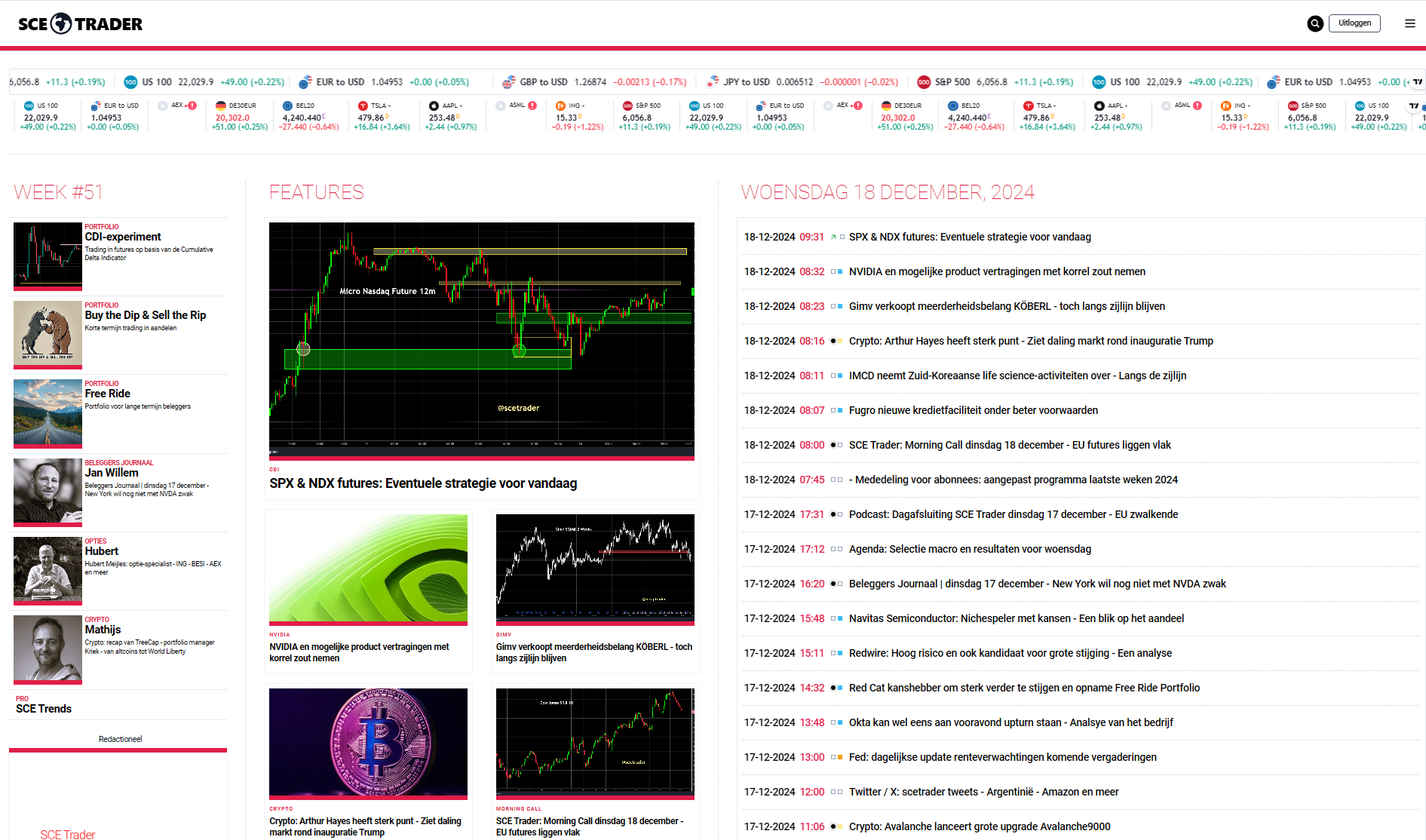
Task: Open the Red Cat kanshebber headline
Action: coord(1024,688)
